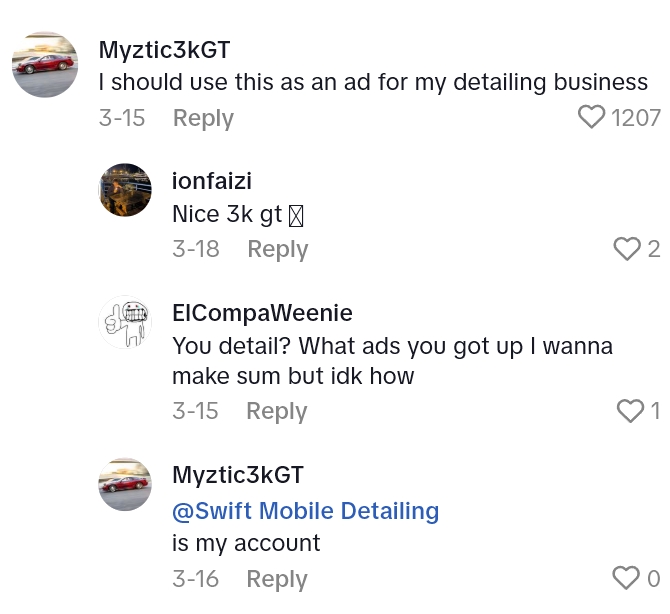Reply to ionfaizi's comment
Viewport: 670px width, 614px height.
click(x=277, y=249)
